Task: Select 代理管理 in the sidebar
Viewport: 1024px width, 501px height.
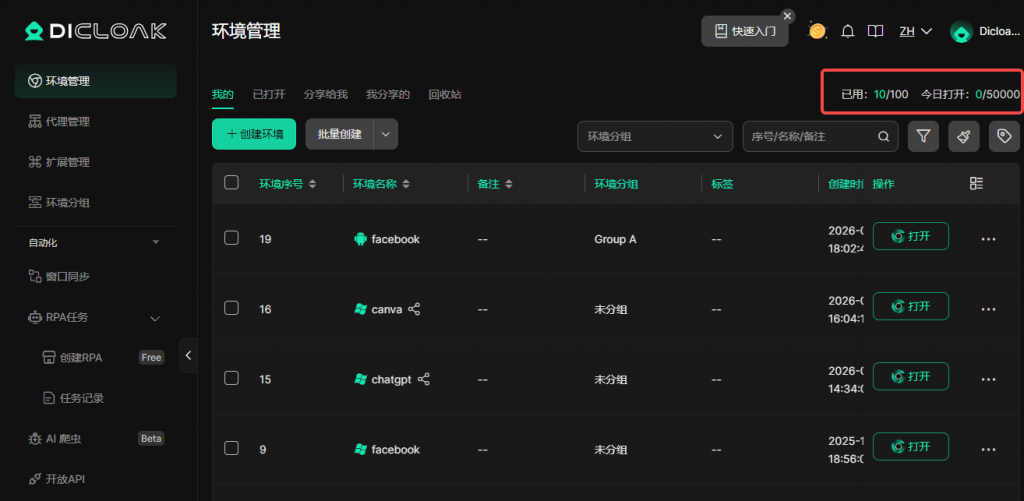Action: 67,121
